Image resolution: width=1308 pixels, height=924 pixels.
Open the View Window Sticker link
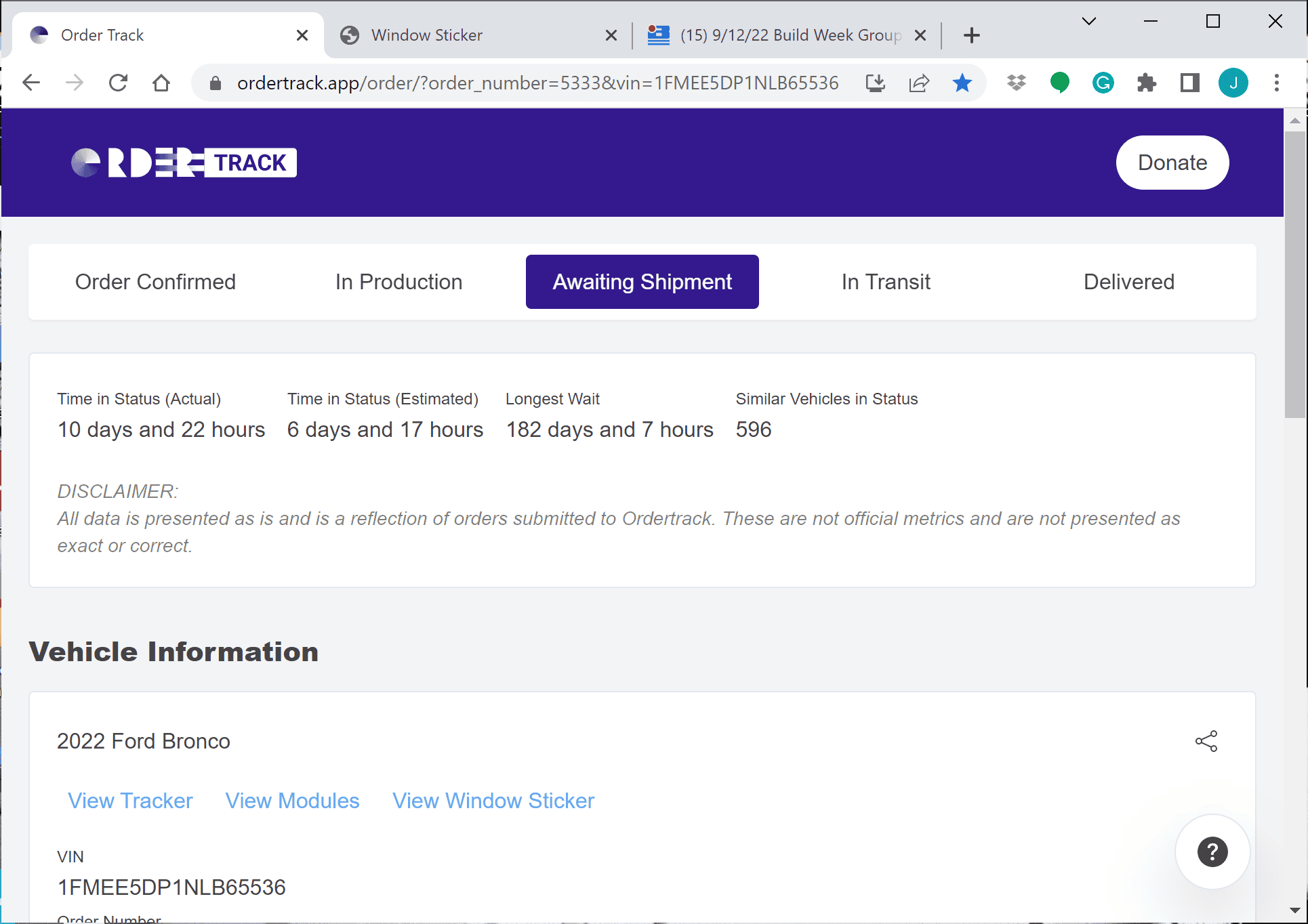tap(493, 801)
